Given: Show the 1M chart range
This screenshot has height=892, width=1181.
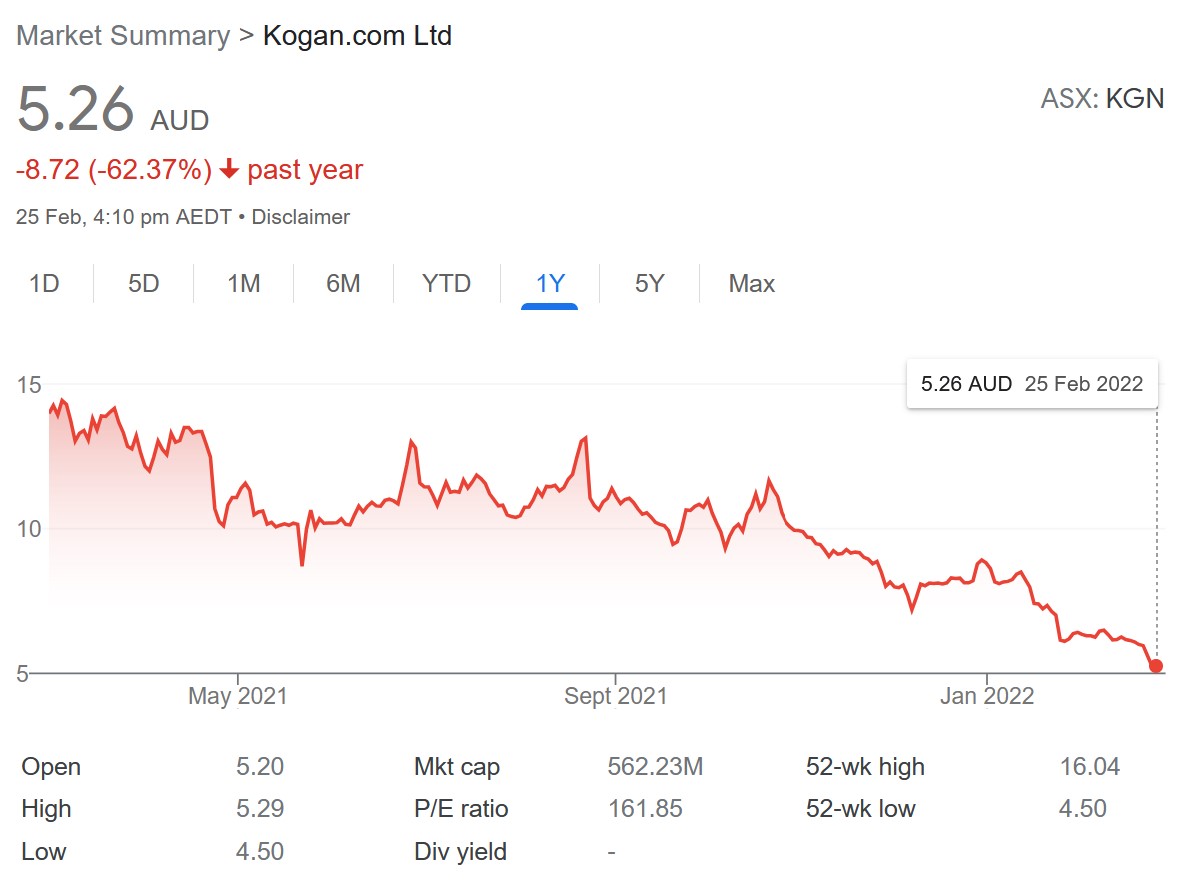Looking at the screenshot, I should point(244,284).
